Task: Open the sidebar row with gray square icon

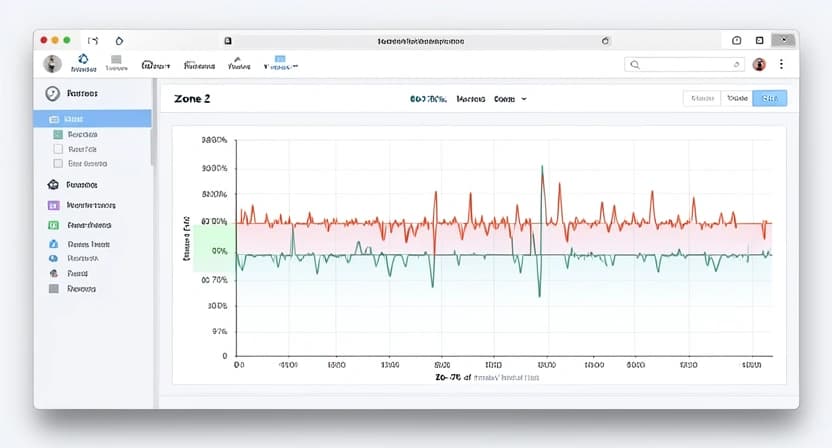Action: [x=72, y=289]
